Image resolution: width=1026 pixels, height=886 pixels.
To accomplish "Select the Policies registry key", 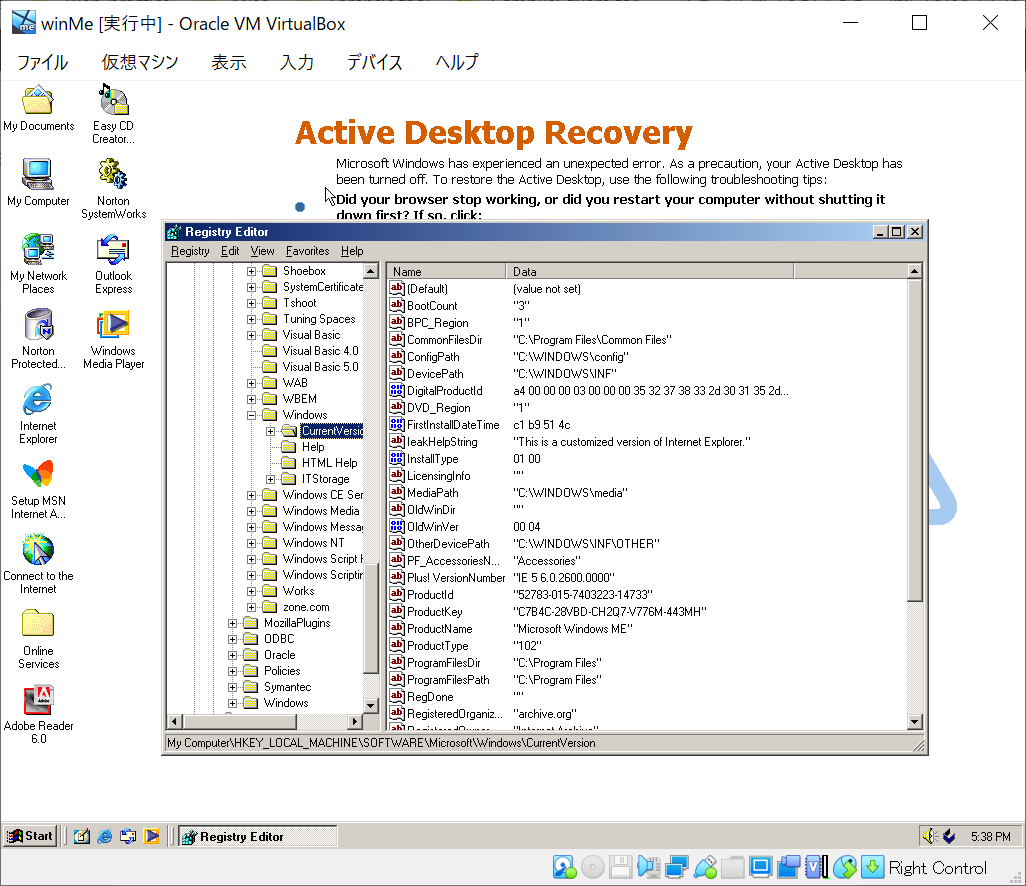I will click(x=282, y=671).
